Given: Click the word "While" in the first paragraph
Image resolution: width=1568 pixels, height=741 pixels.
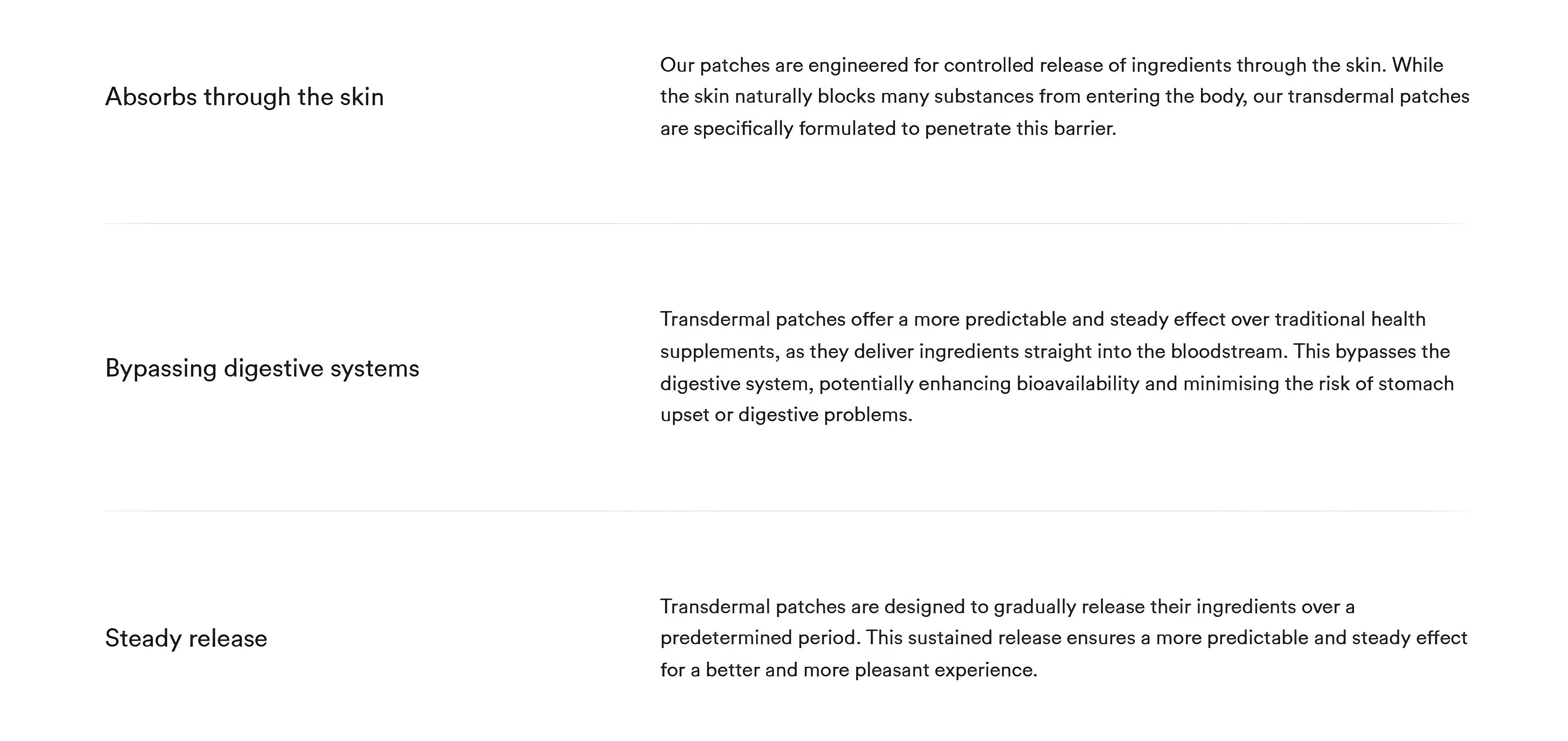Looking at the screenshot, I should tap(1417, 65).
